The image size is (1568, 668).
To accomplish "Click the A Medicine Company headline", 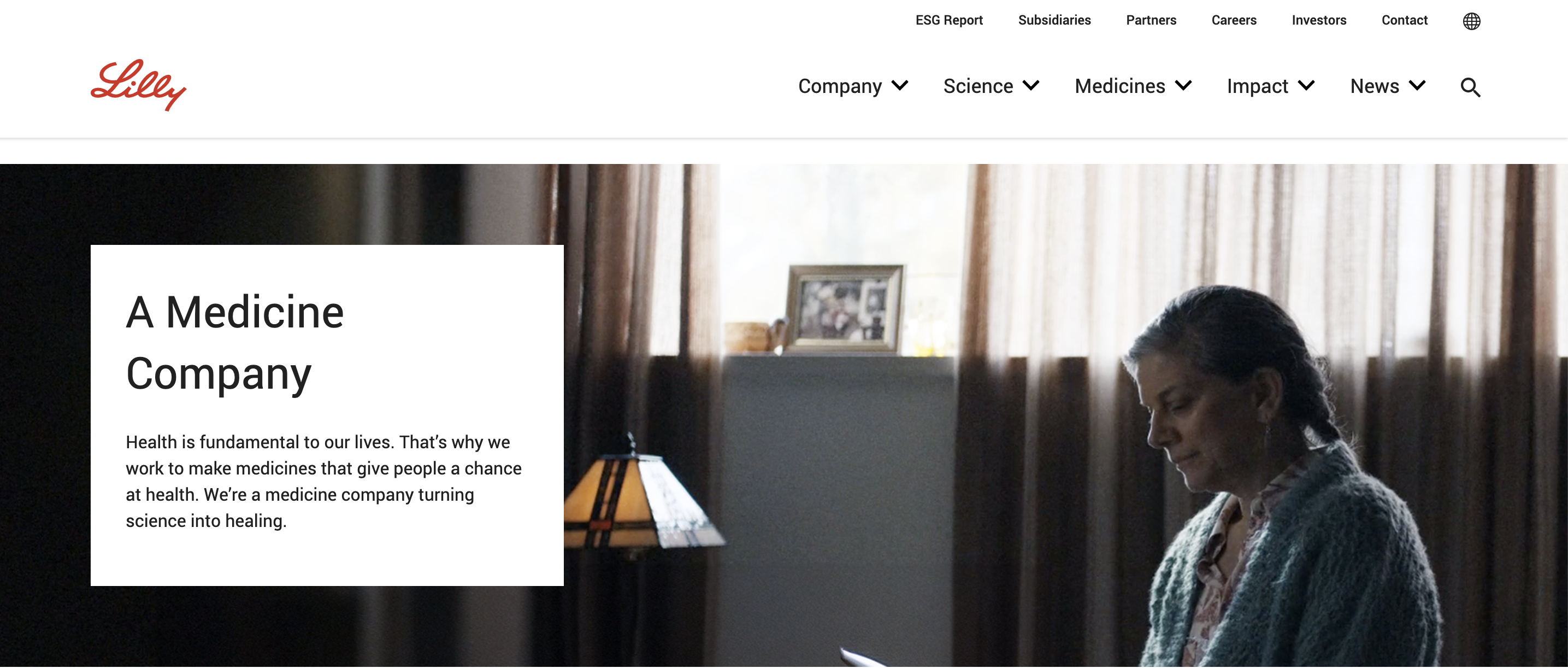I will [x=235, y=343].
